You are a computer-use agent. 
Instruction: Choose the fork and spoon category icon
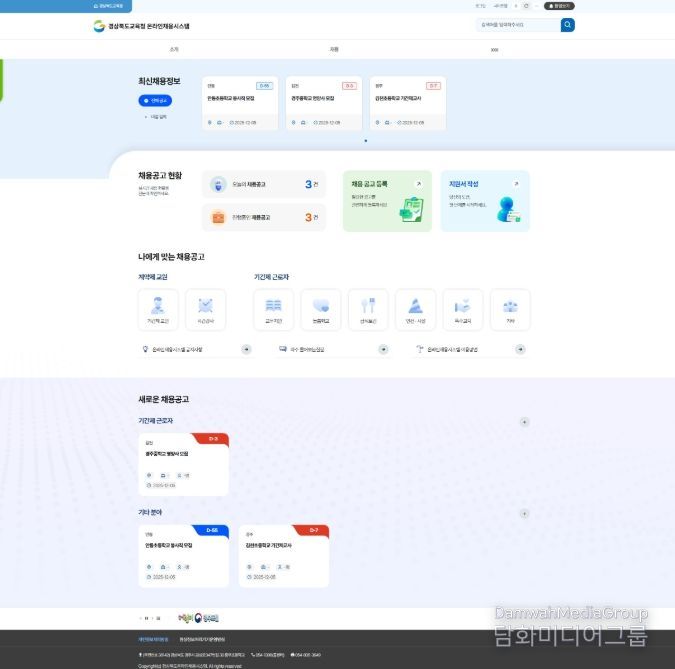368,309
